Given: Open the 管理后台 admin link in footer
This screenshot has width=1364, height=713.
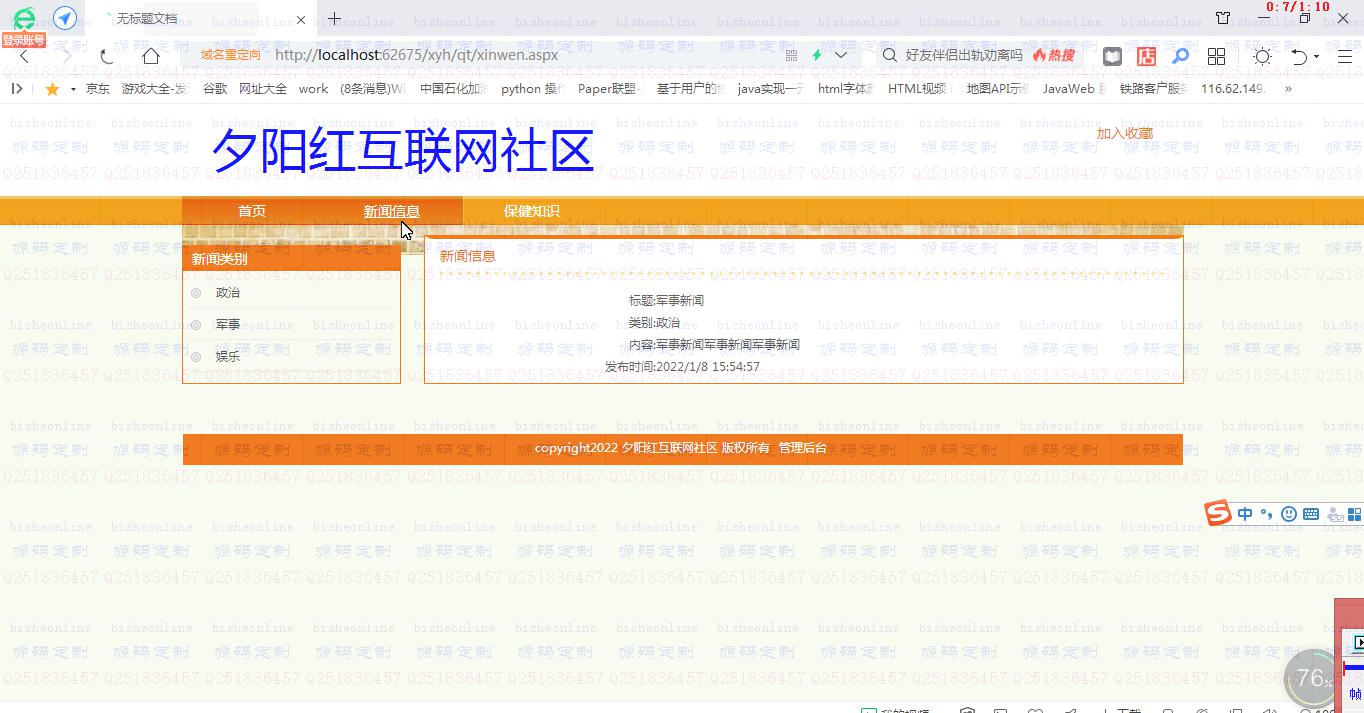Looking at the screenshot, I should [803, 448].
